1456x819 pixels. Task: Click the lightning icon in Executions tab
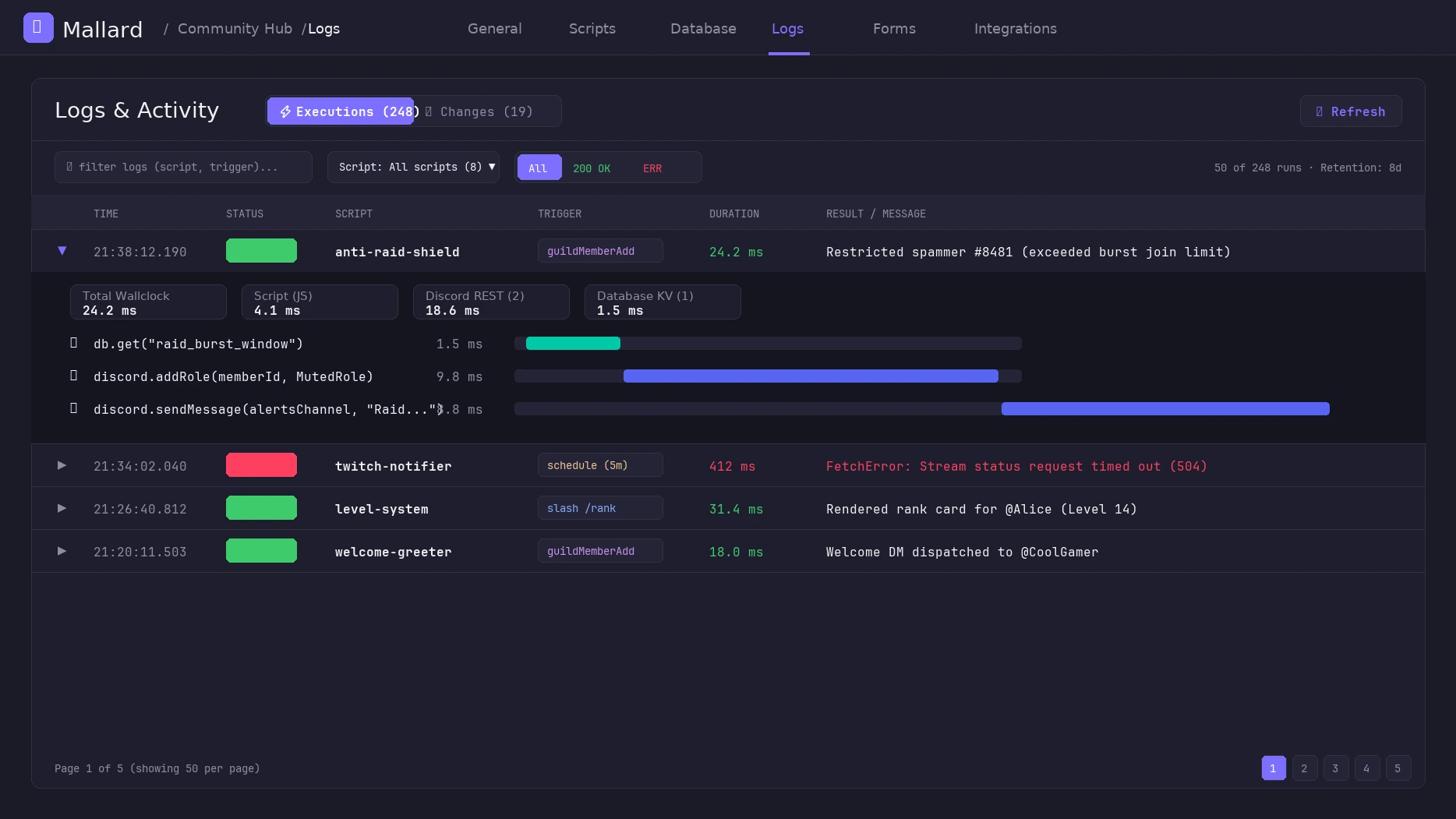pyautogui.click(x=285, y=111)
